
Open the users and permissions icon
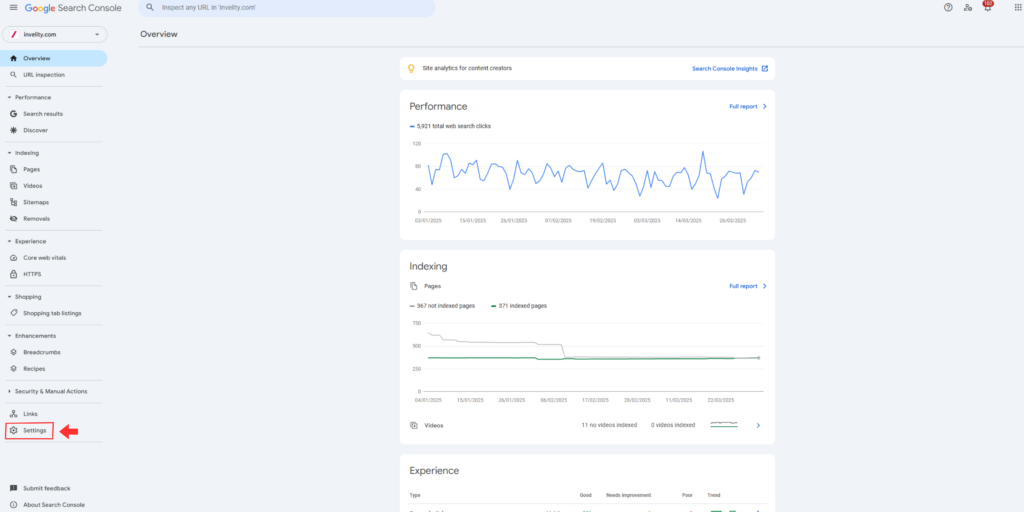pos(968,7)
